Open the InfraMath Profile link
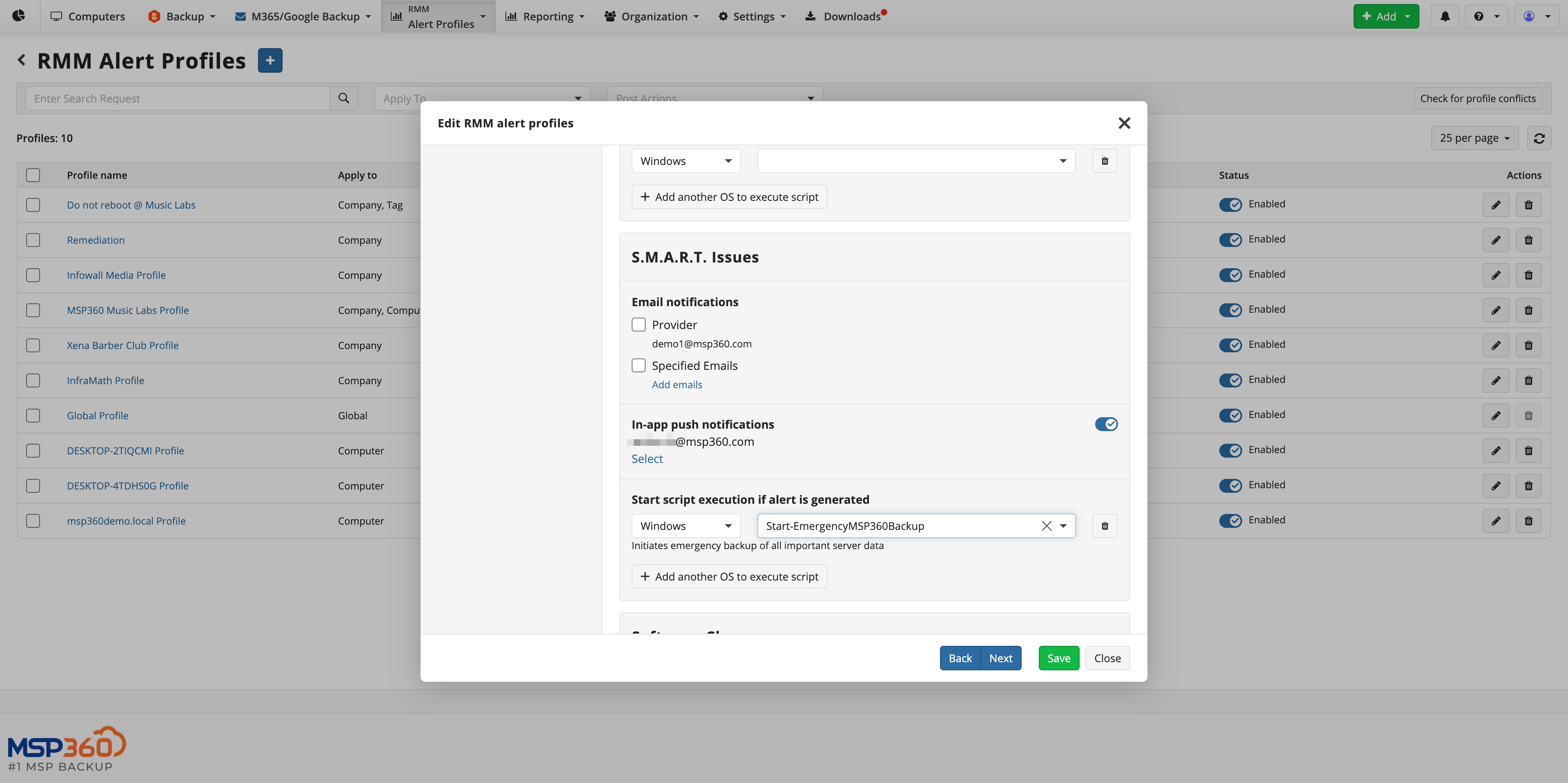The image size is (1568, 783). [x=105, y=380]
